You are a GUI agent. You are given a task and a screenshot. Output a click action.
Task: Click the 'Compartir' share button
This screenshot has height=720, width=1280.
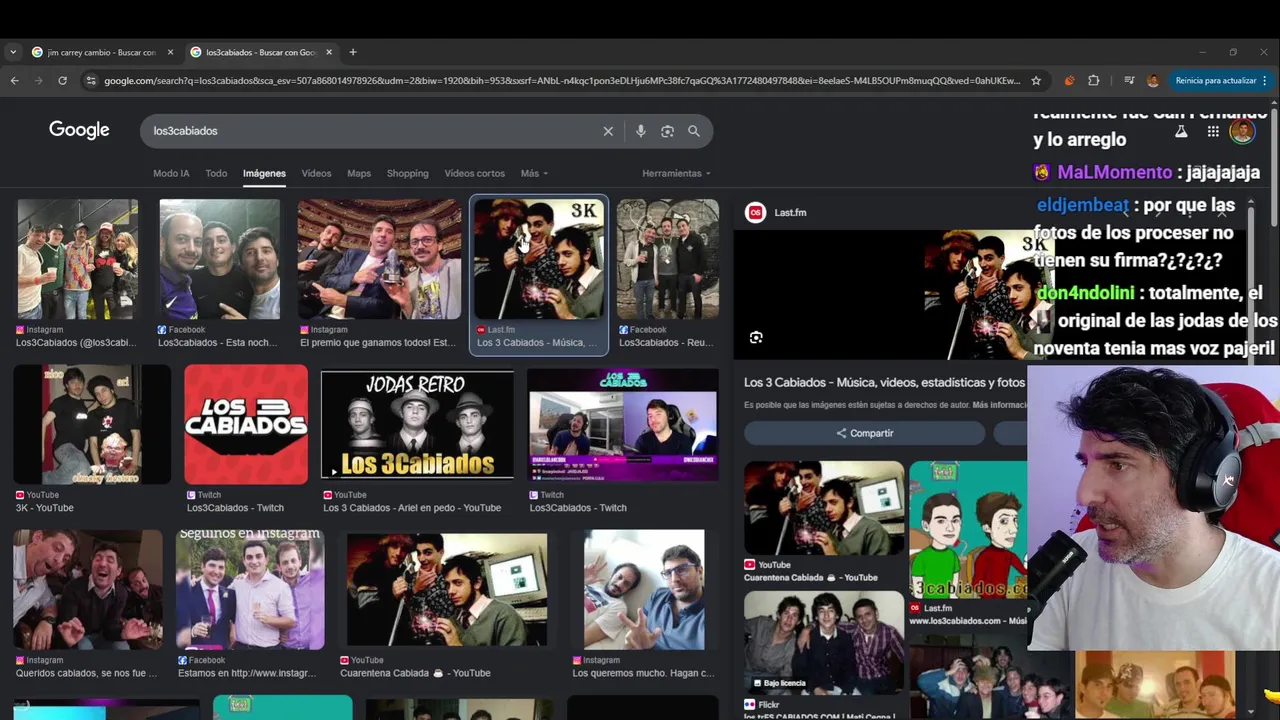click(x=865, y=433)
